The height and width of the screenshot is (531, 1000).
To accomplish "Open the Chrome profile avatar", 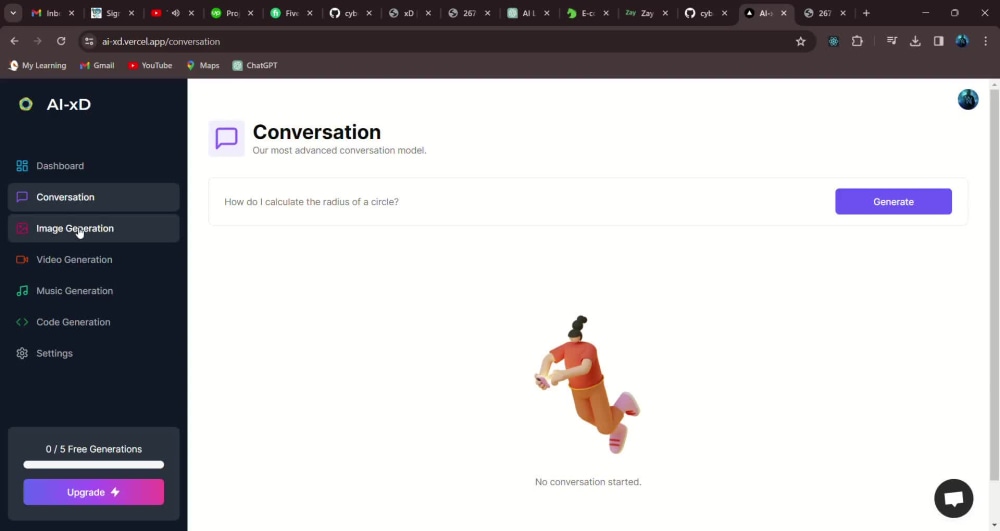I will [962, 41].
